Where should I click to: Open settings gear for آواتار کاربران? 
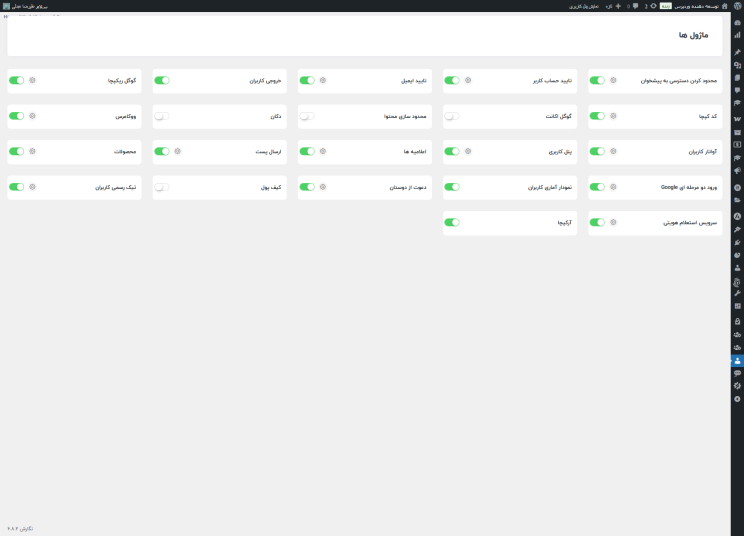pos(613,151)
